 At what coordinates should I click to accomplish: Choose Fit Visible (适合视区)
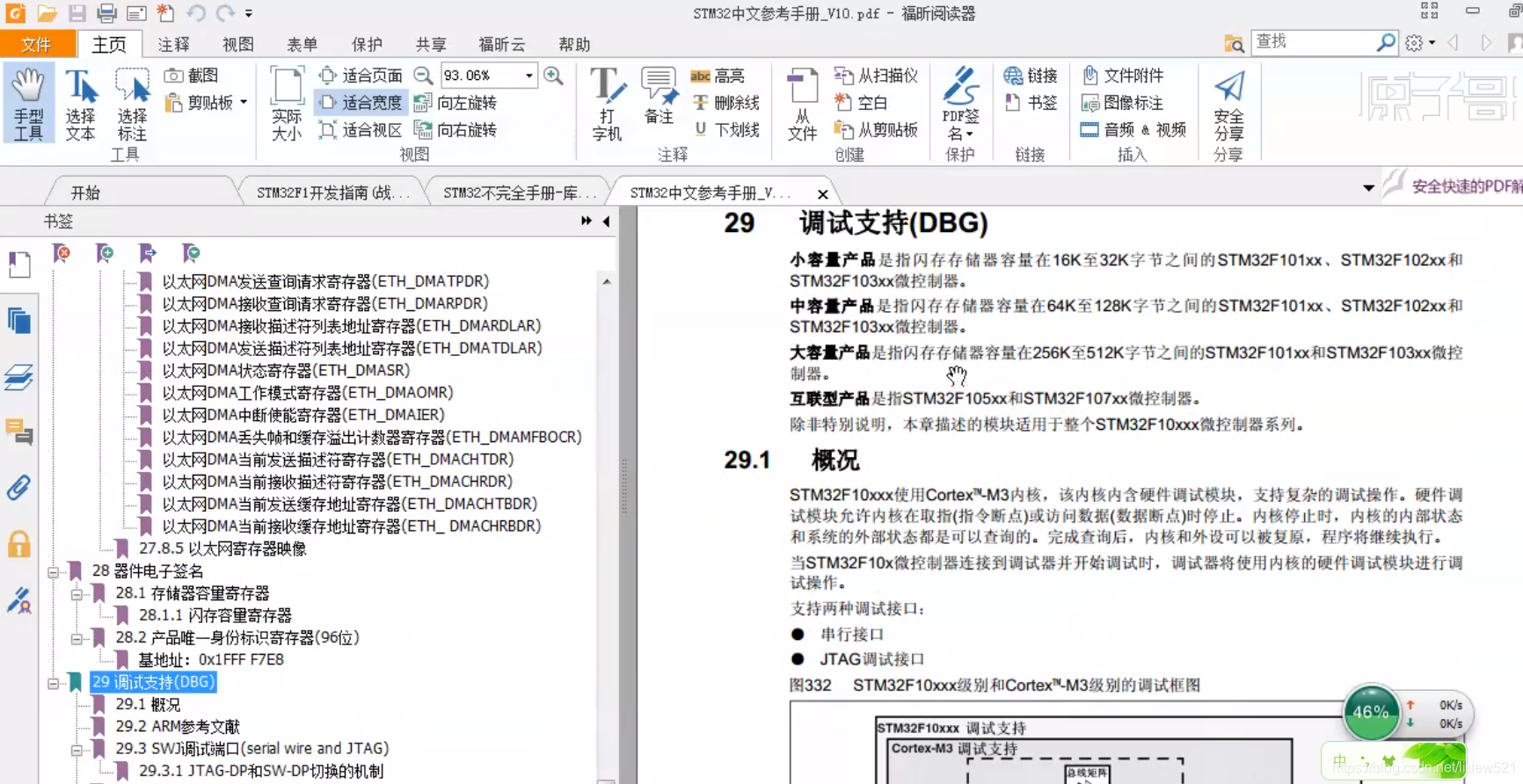(361, 130)
